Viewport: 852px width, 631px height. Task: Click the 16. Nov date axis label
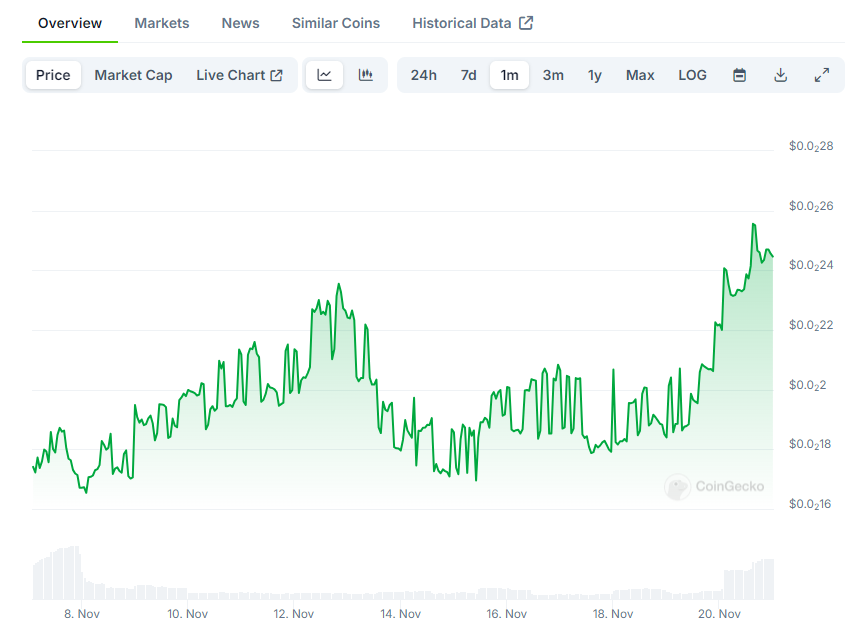click(506, 614)
